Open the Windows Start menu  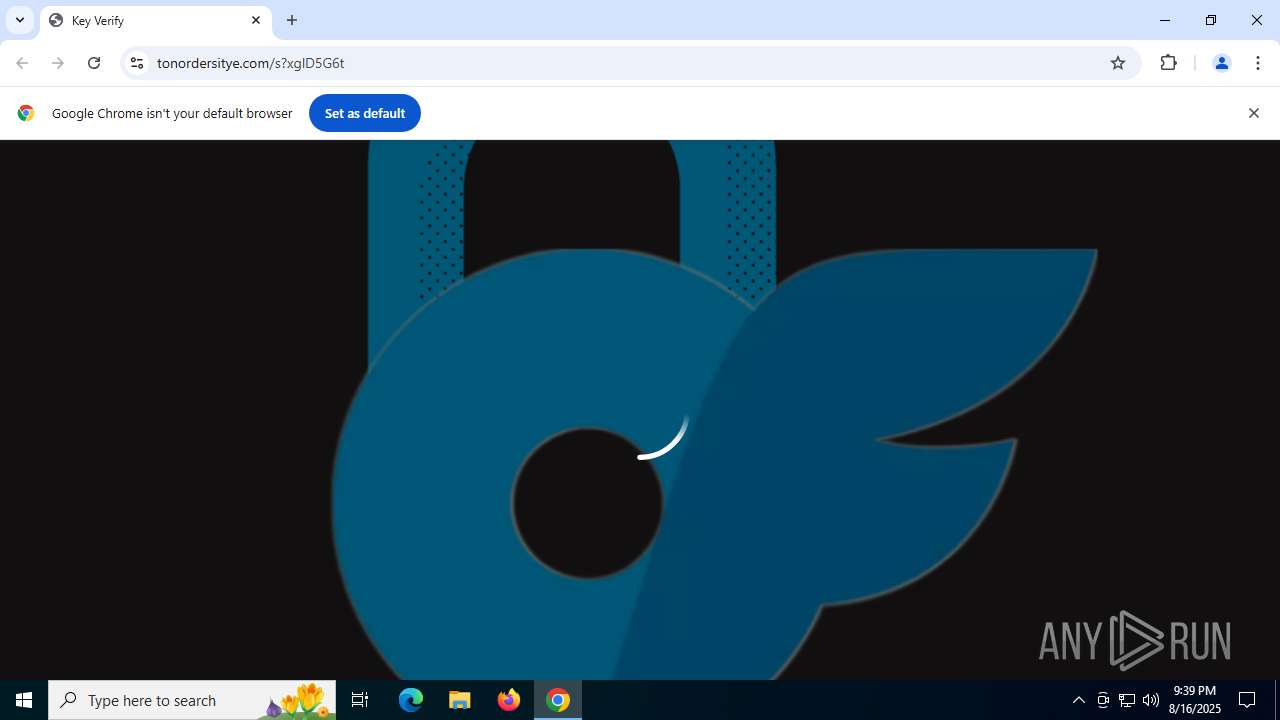pos(24,700)
